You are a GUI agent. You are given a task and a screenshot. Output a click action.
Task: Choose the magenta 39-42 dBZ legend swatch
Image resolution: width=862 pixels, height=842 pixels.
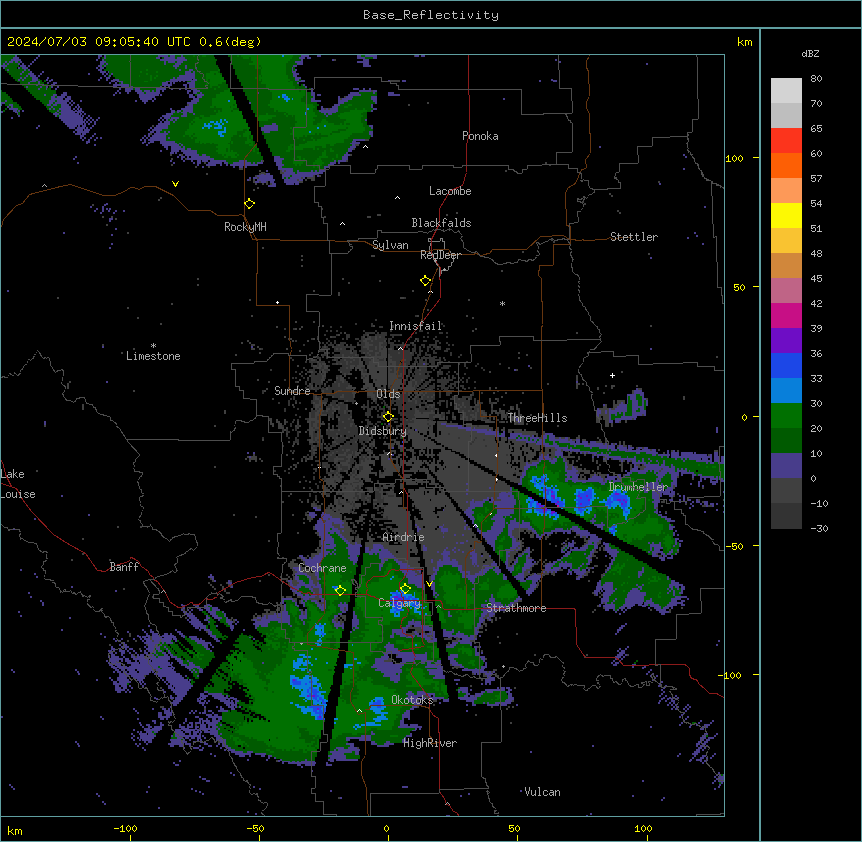click(x=786, y=315)
